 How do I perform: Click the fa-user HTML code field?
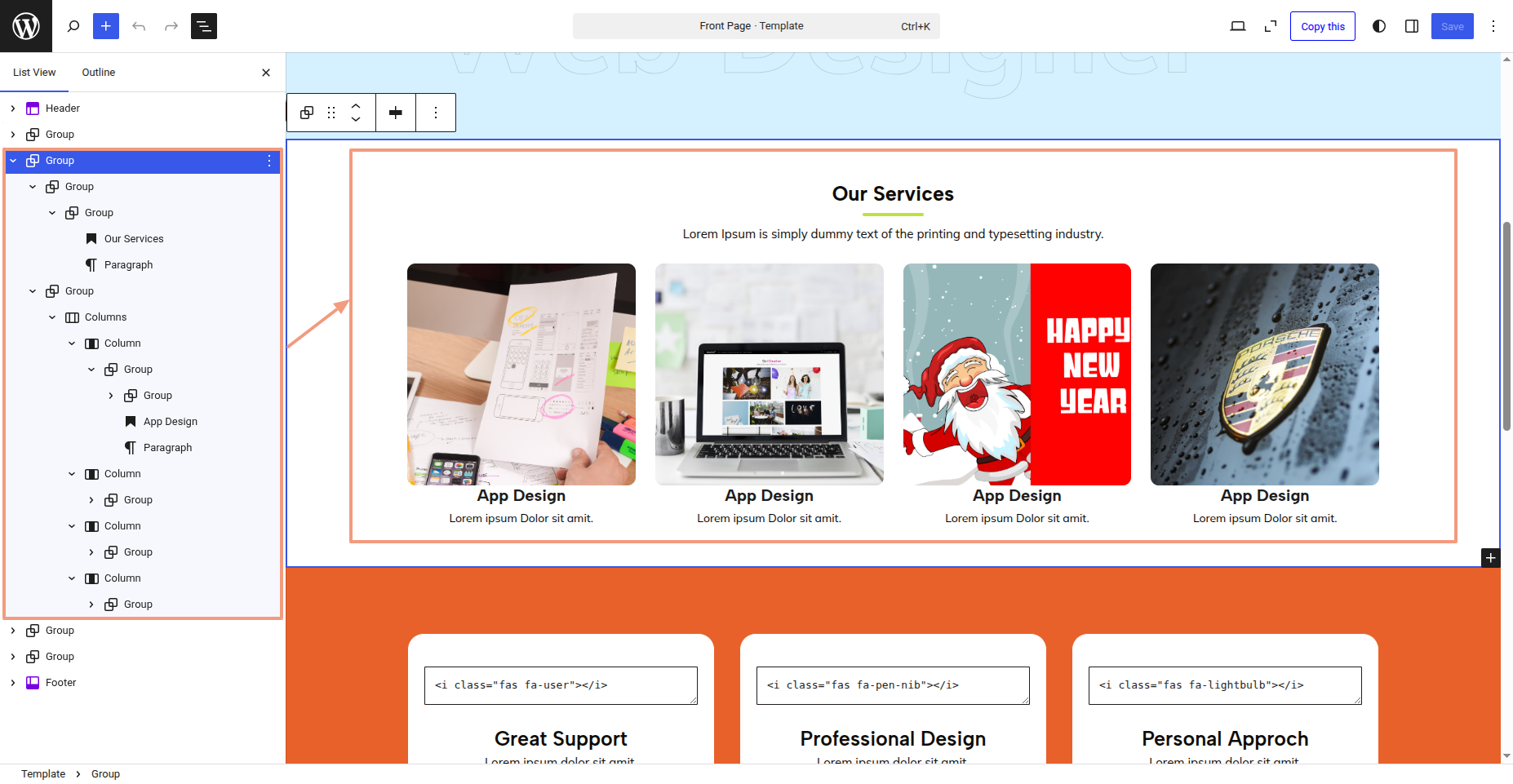tap(561, 685)
